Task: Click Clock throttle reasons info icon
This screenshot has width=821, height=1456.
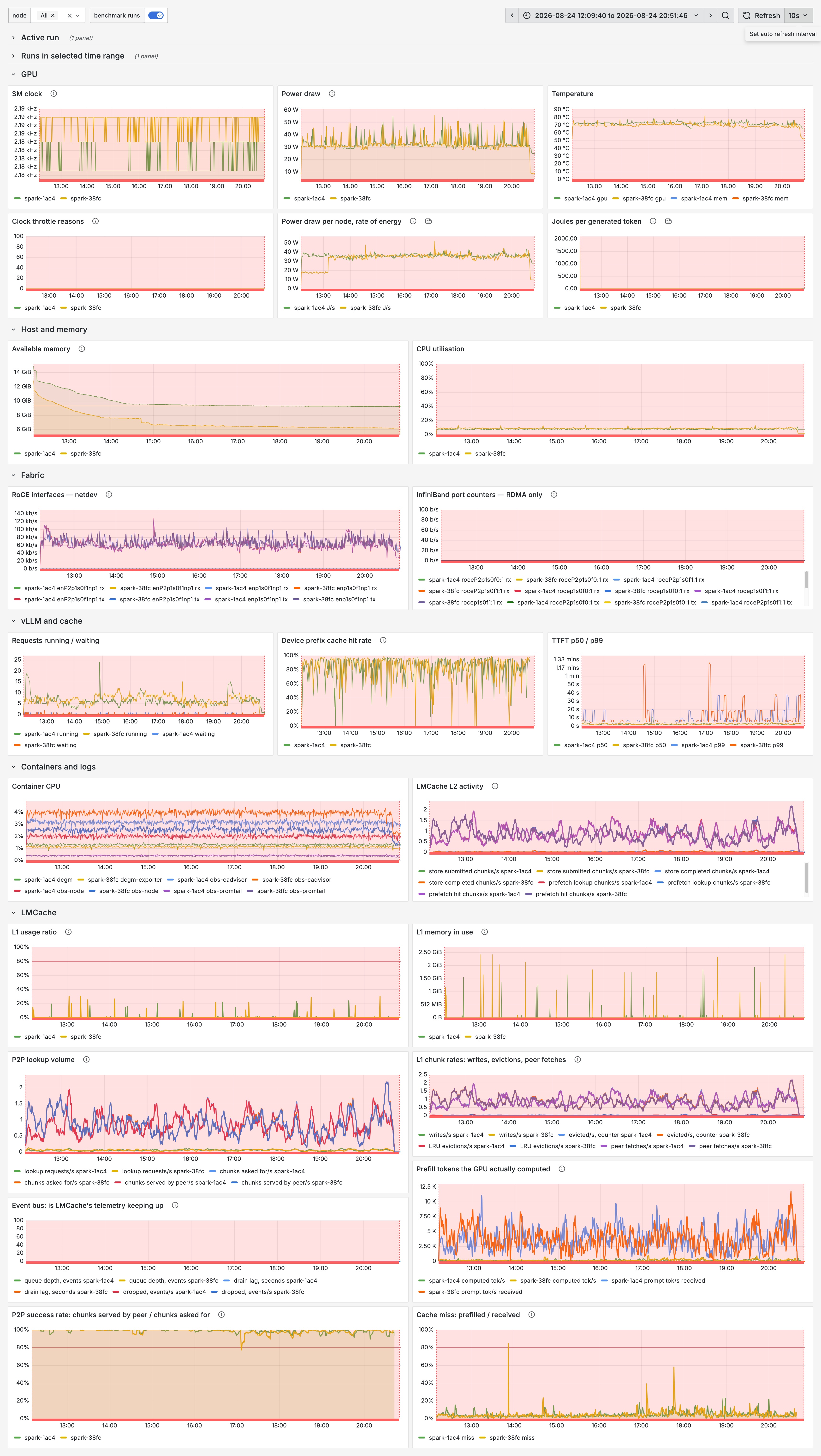Action: 95,222
